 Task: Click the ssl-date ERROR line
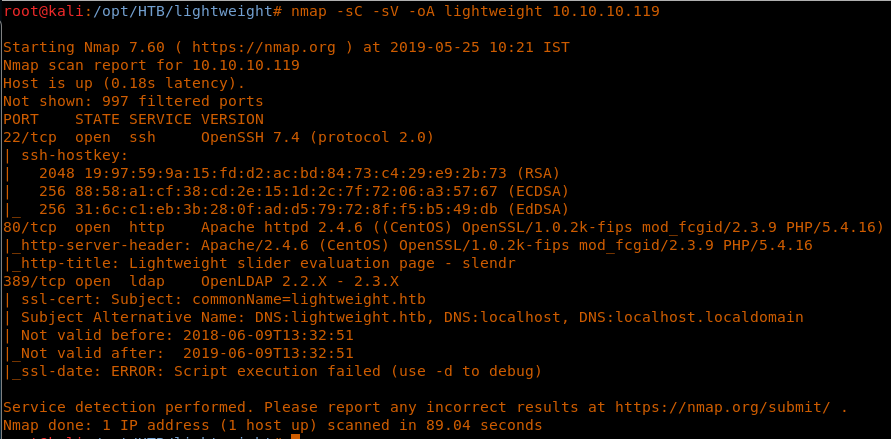[x=275, y=371]
